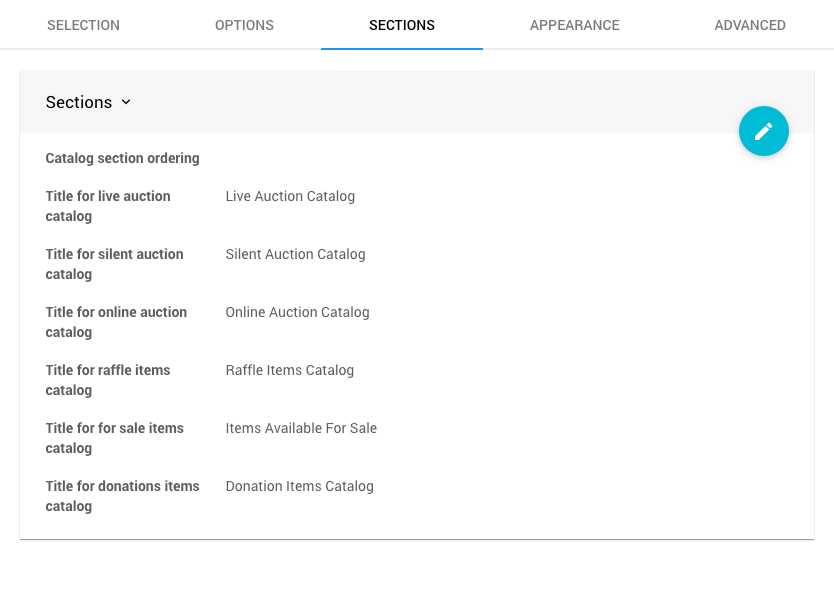834x589 pixels.
Task: Click the Catalog section ordering label
Action: pos(122,158)
